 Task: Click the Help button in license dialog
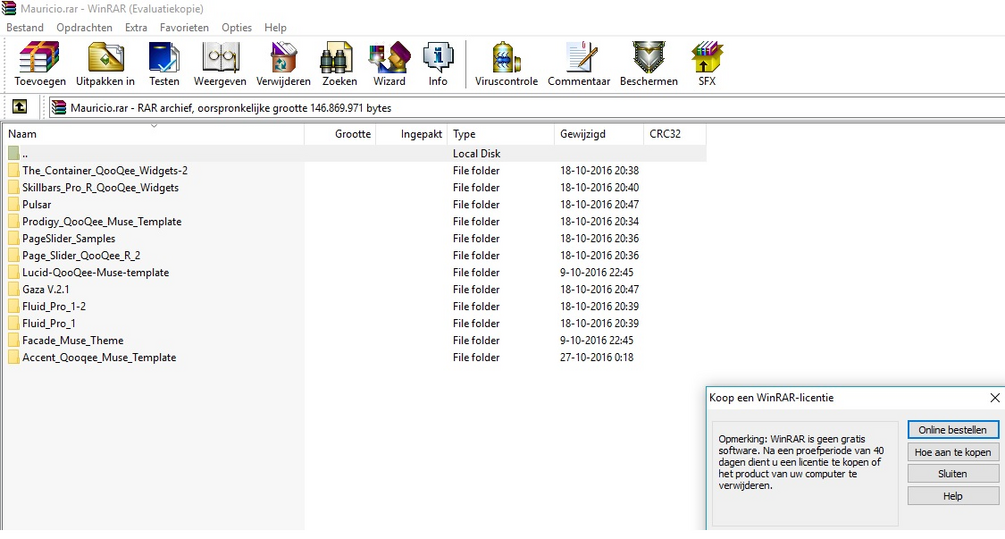click(952, 496)
